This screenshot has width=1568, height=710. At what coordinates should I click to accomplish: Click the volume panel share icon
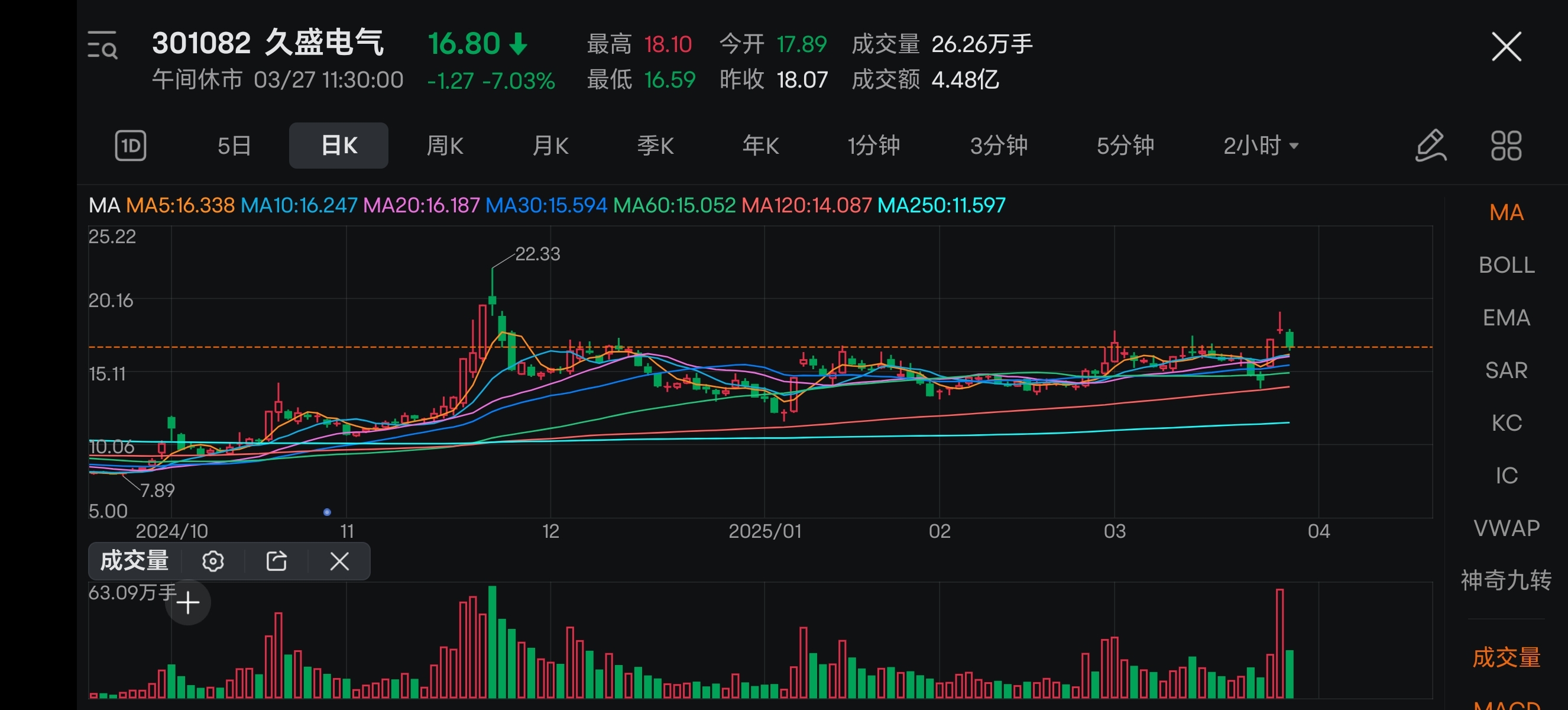coord(276,561)
